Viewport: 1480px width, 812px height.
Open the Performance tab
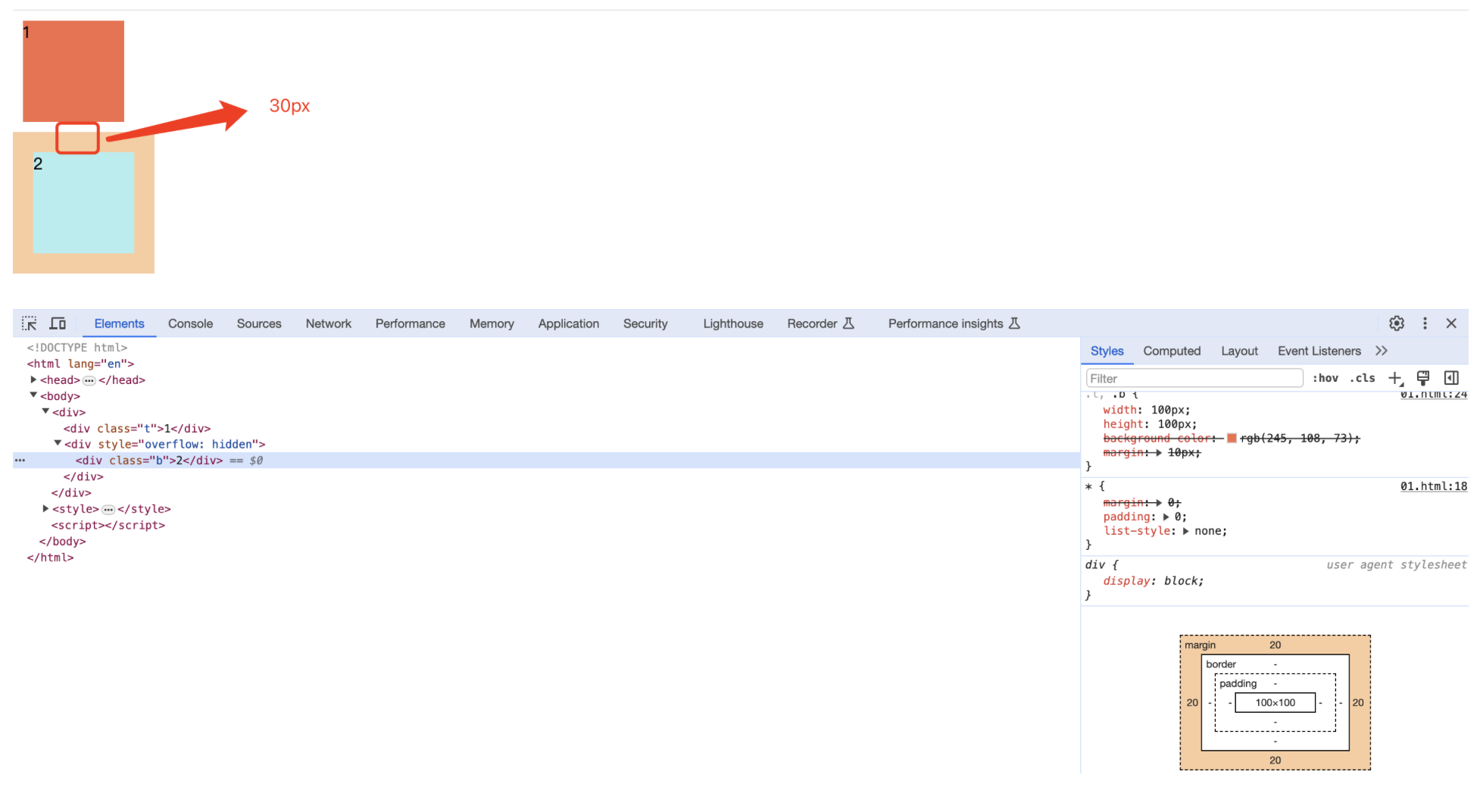coord(410,323)
